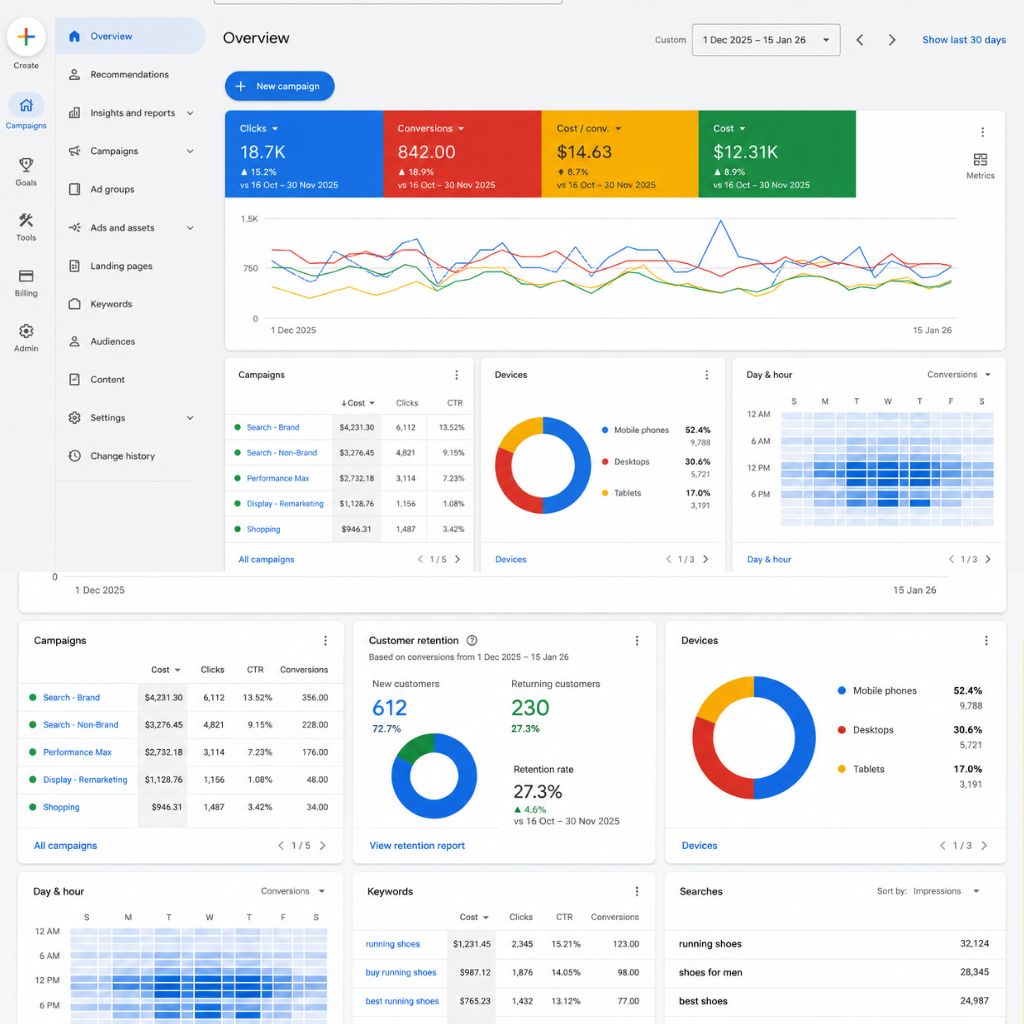The image size is (1024, 1024).
Task: Click the Create plus icon
Action: coord(26,37)
